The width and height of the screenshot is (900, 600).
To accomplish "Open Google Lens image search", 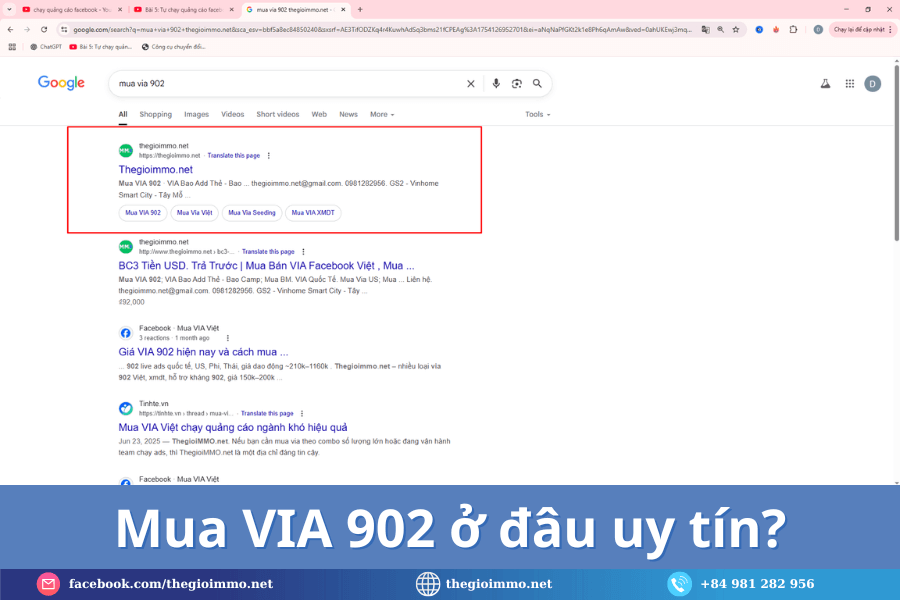I will pyautogui.click(x=517, y=84).
